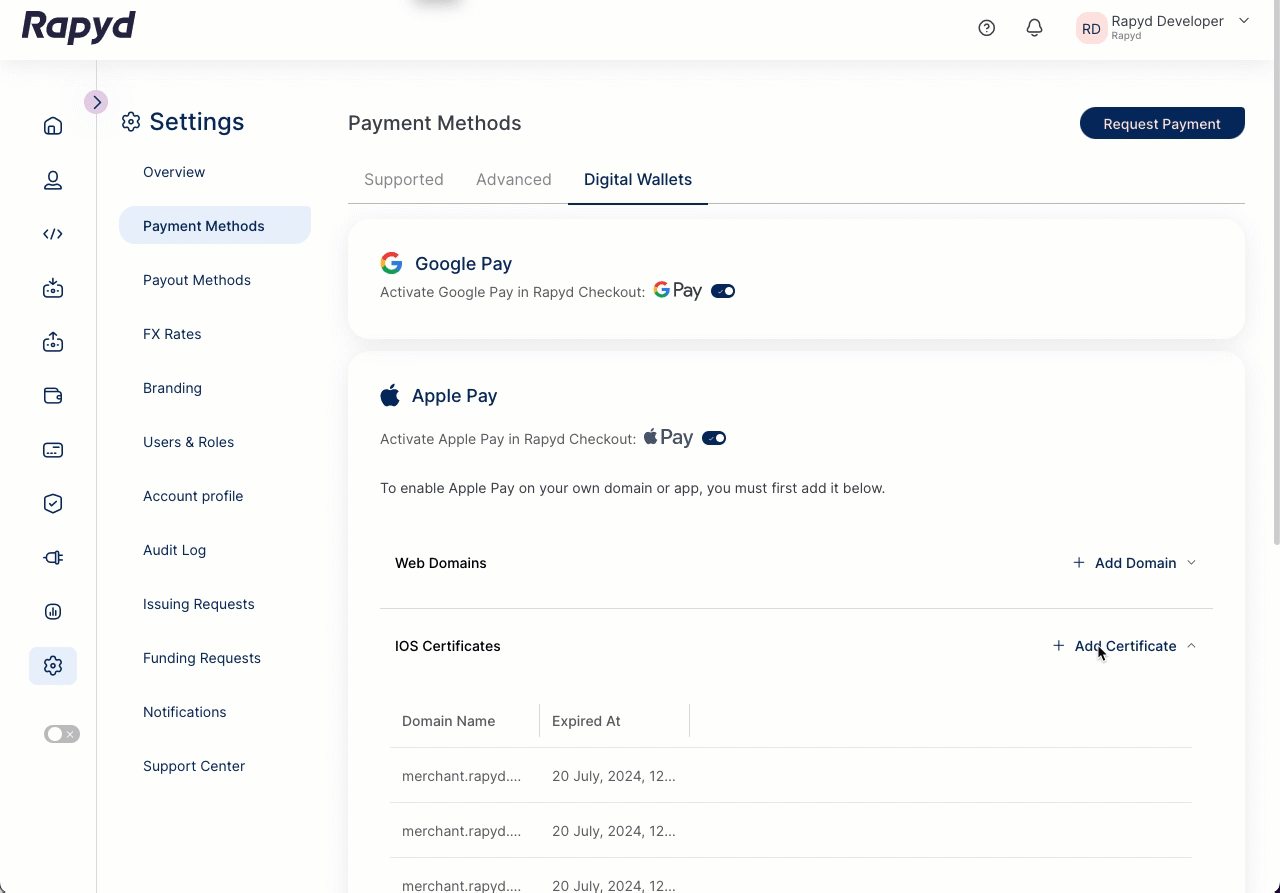Open Users & Roles settings
The width and height of the screenshot is (1280, 893).
click(x=188, y=442)
